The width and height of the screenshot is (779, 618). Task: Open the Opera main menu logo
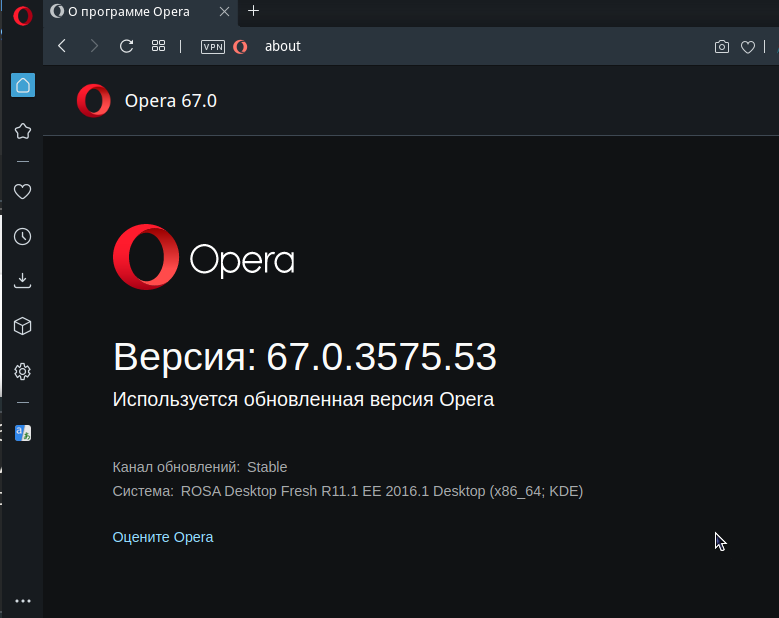click(23, 16)
